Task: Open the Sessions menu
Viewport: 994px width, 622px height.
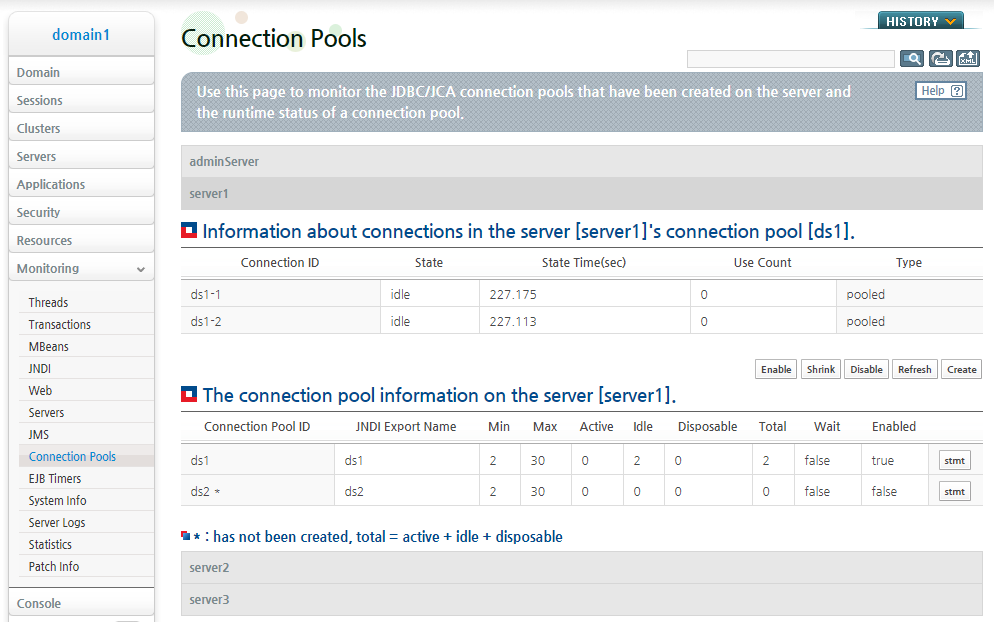Action: tap(82, 100)
